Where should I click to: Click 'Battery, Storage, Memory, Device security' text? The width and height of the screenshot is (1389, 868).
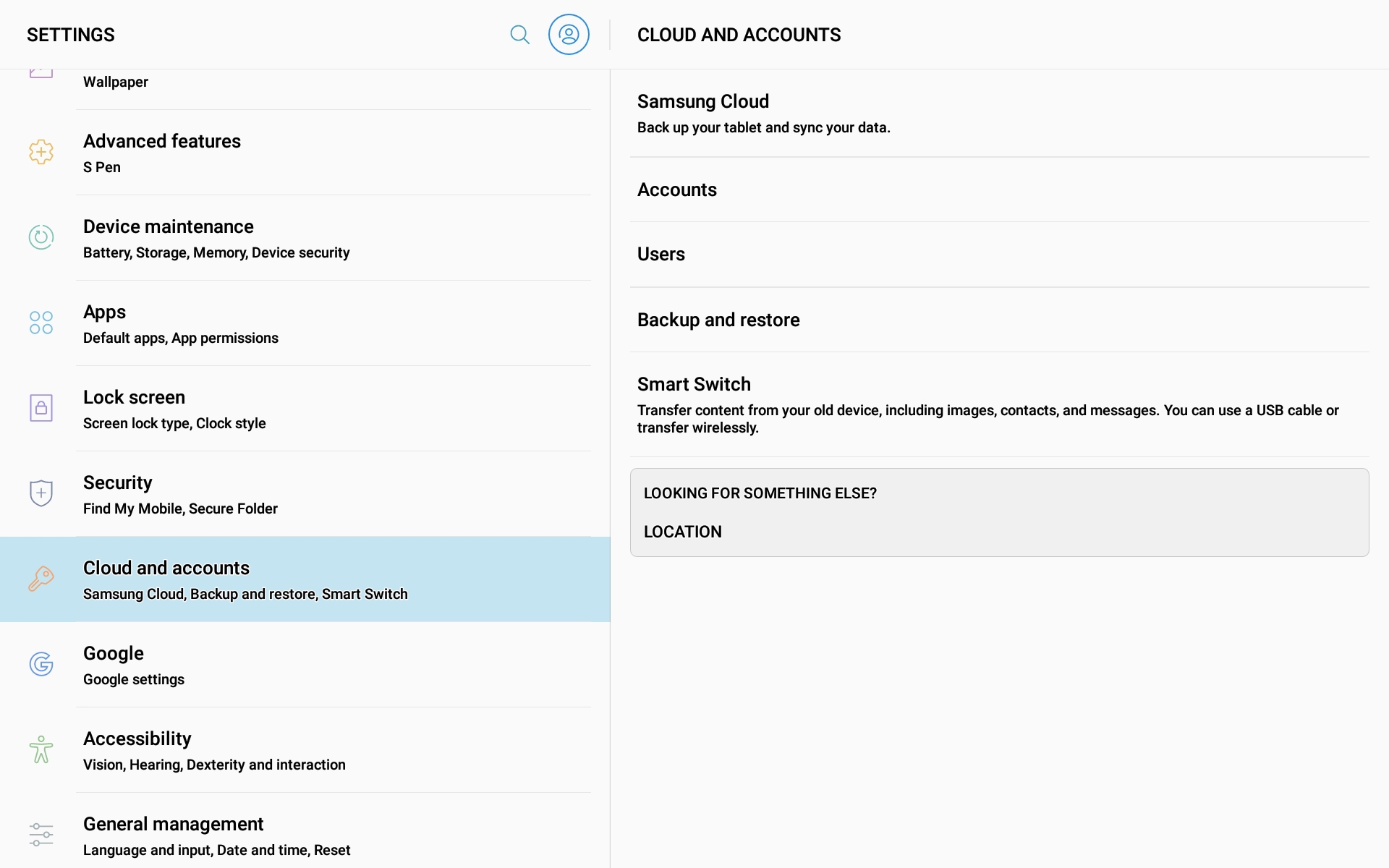[216, 252]
